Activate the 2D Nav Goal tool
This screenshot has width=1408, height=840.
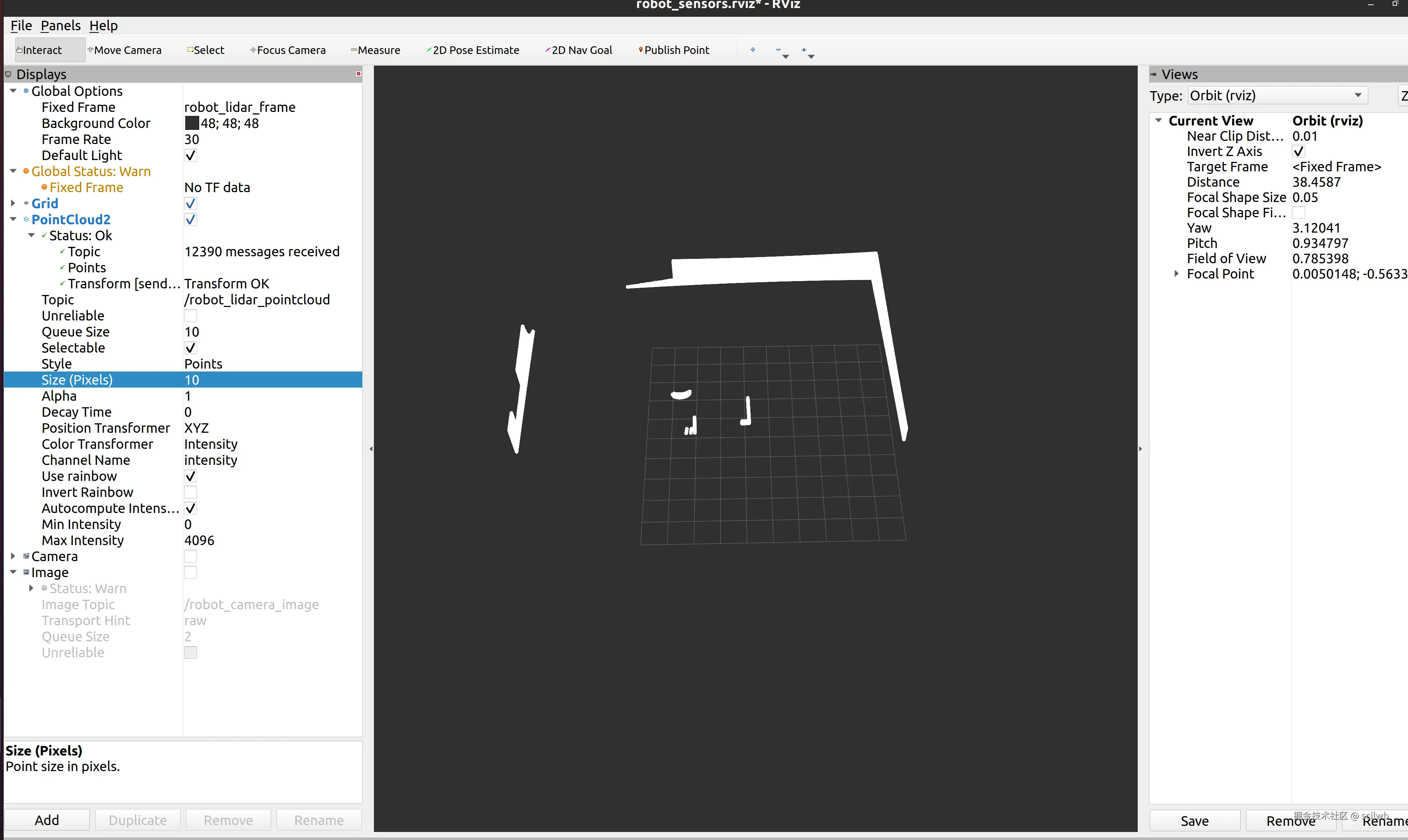[579, 50]
